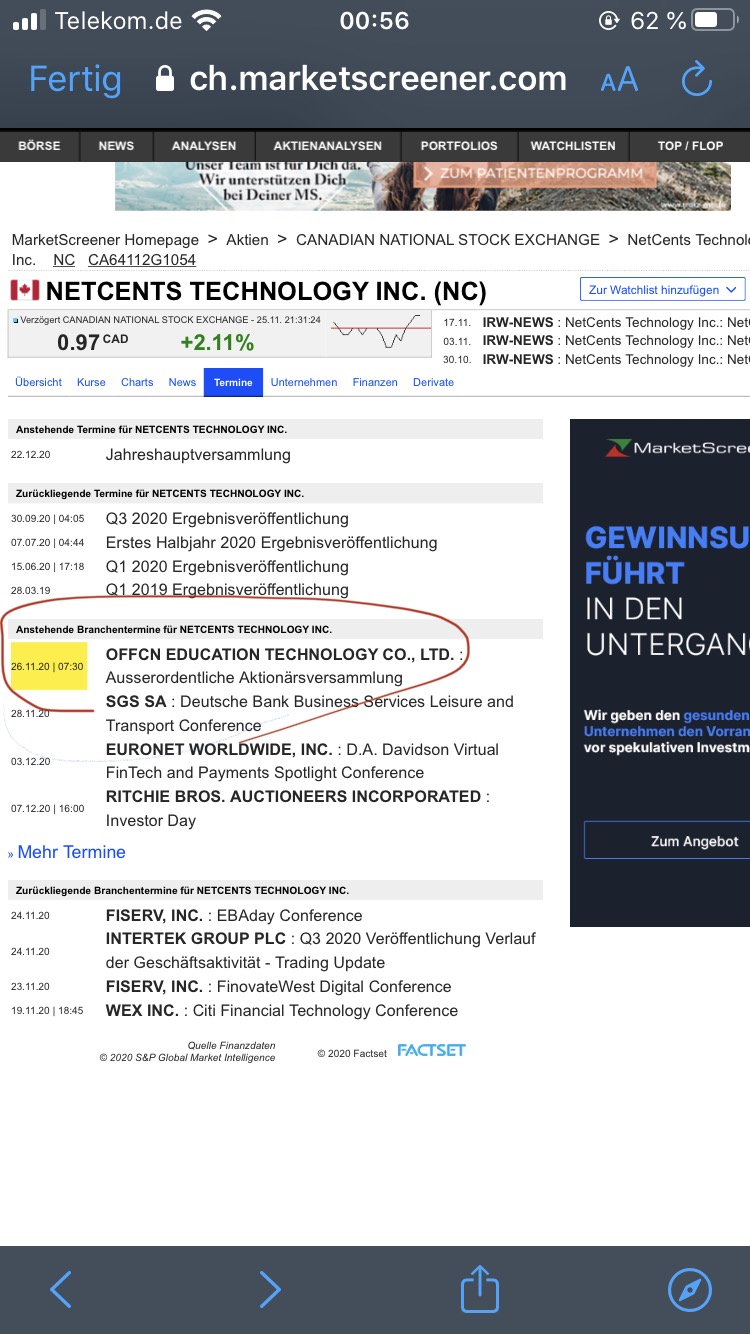Image resolution: width=750 pixels, height=1334 pixels.
Task: Open EURONET WORLDWIDE, INC. link
Action: point(219,749)
